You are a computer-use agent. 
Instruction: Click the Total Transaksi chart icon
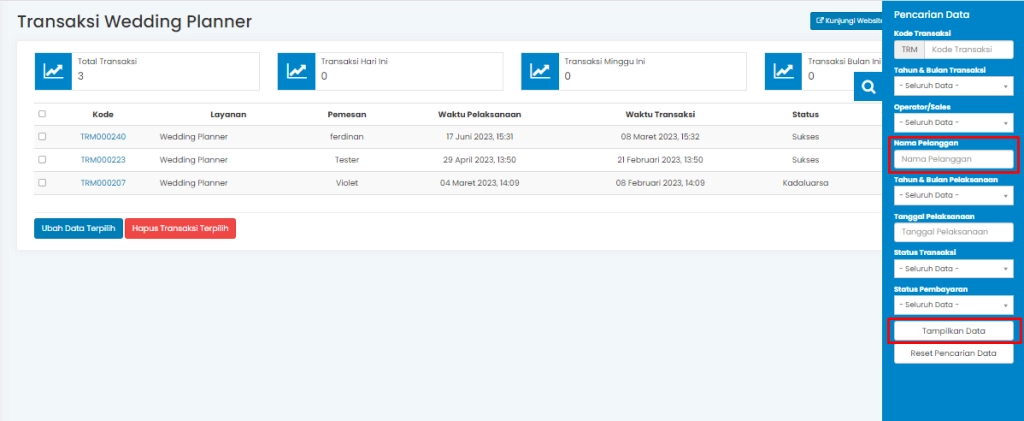point(53,71)
